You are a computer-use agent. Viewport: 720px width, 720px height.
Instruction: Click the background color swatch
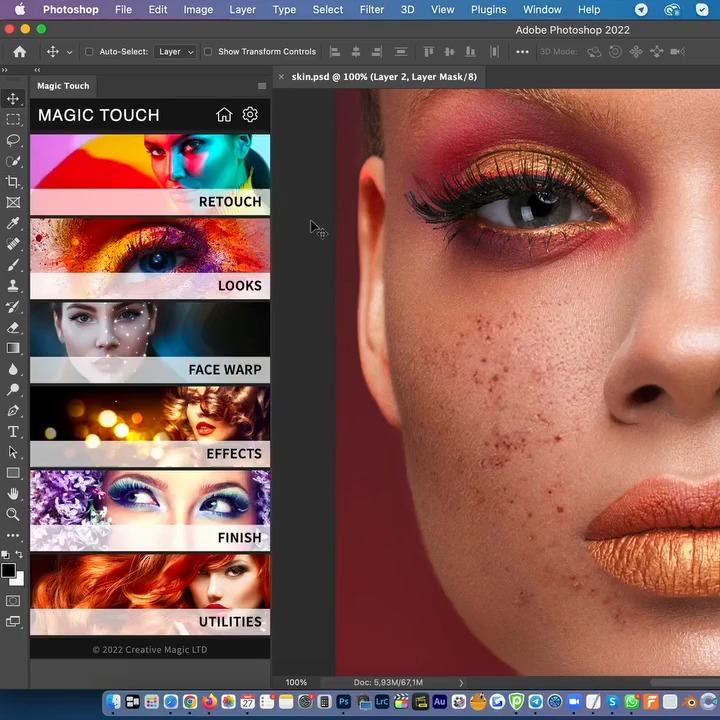[x=19, y=580]
